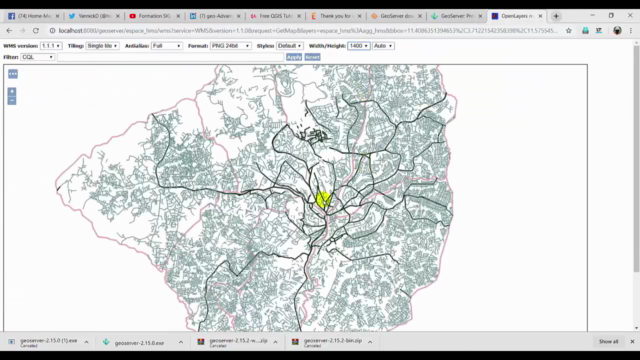Click the page vertical scrollbar
Screen dimensions: 640x360
tap(636, 159)
